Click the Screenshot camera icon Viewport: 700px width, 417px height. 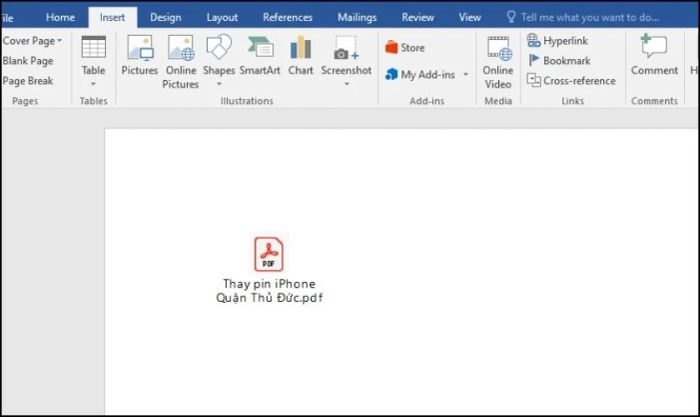point(346,48)
